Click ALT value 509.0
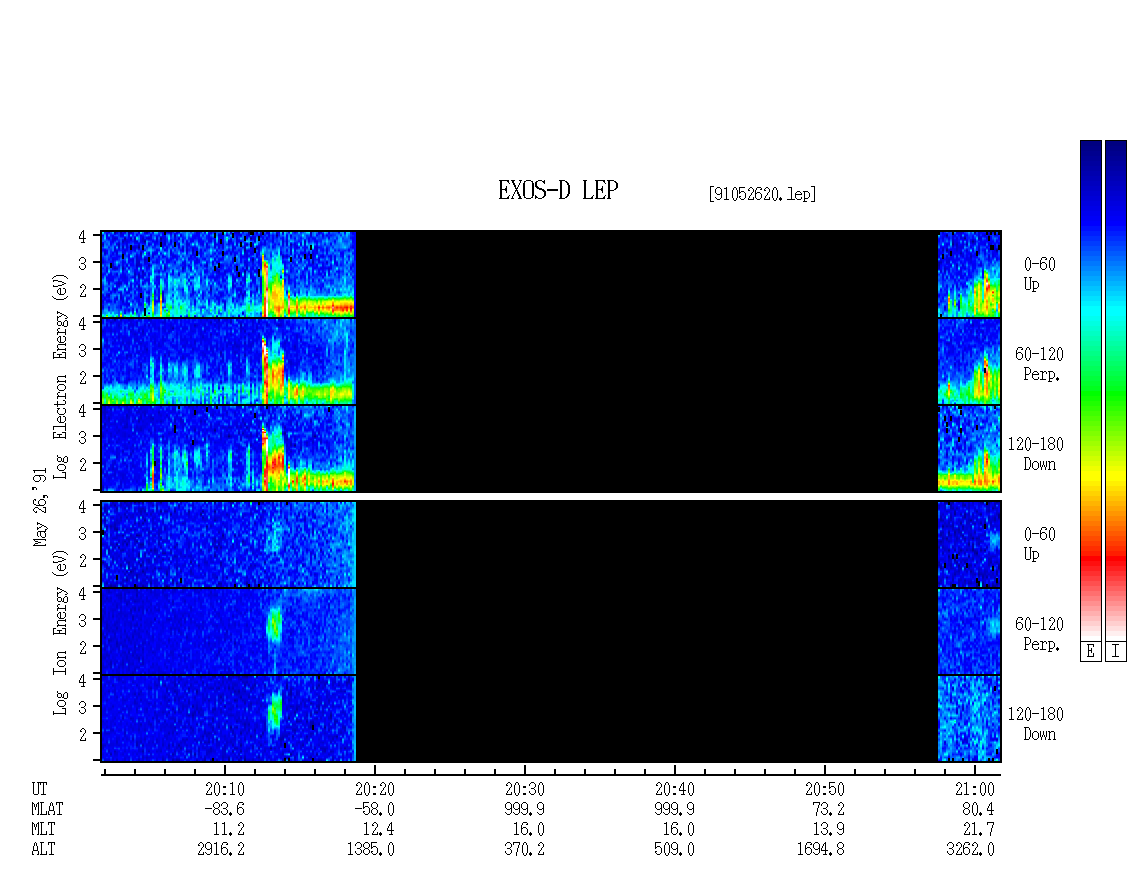This screenshot has width=1130, height=875. (675, 849)
